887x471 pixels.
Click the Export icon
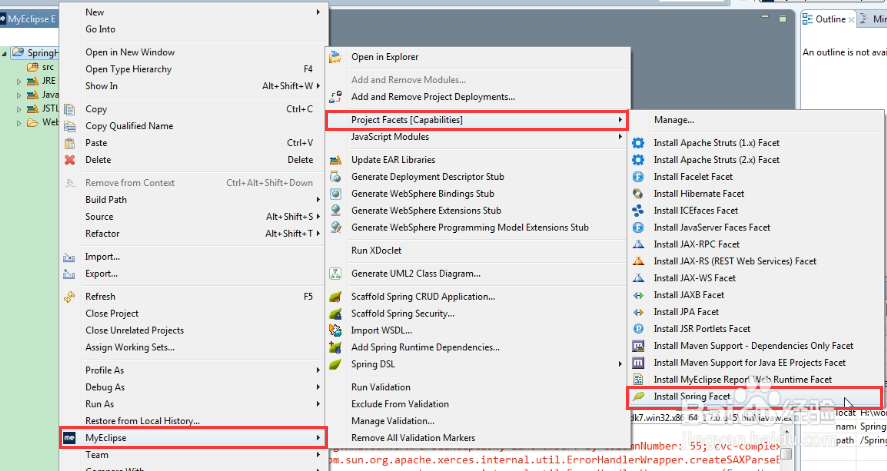coord(70,274)
